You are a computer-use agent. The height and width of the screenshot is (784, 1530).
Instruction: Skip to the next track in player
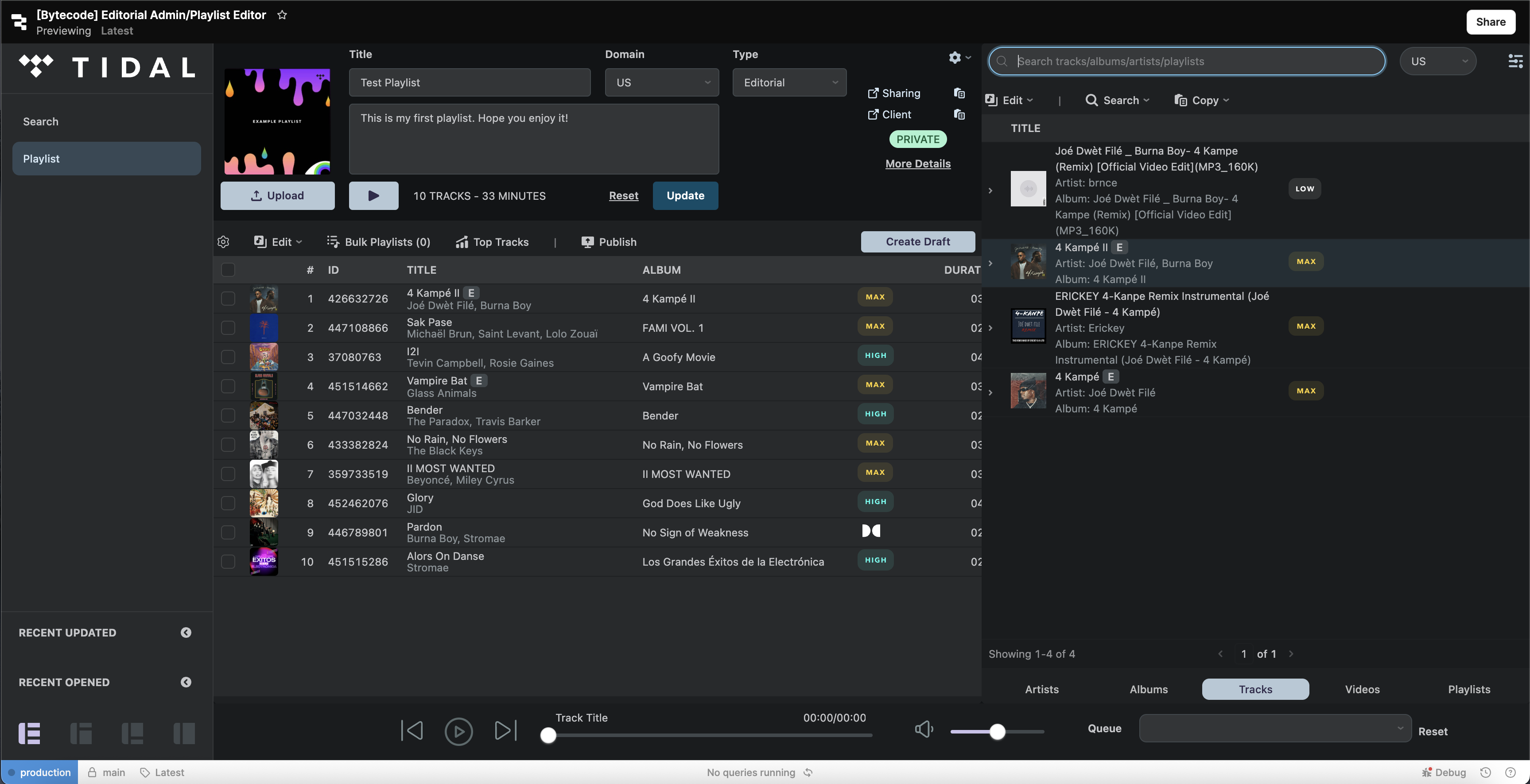(x=505, y=730)
